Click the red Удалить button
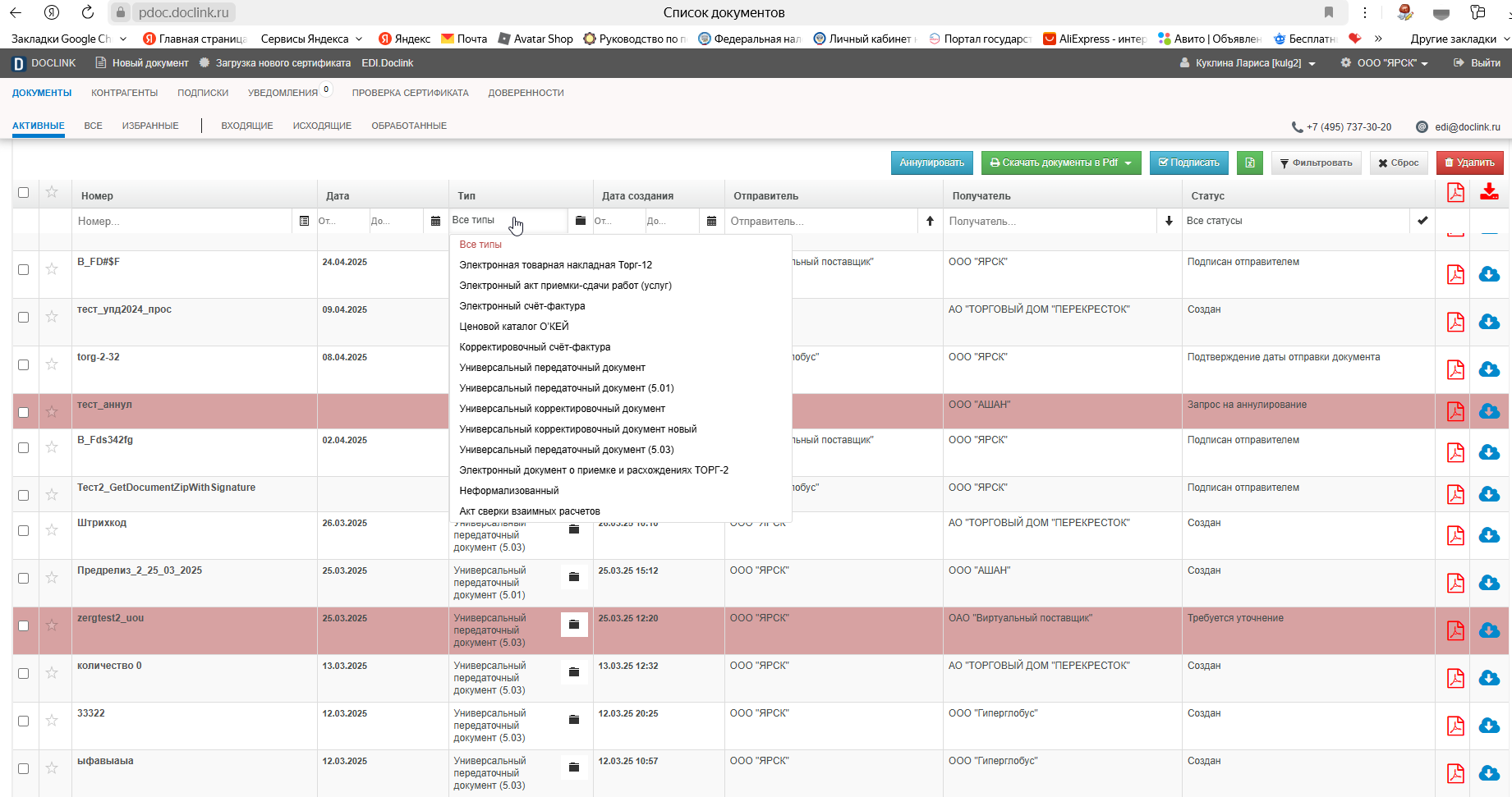Viewport: 1512px width, 797px height. 1470,163
